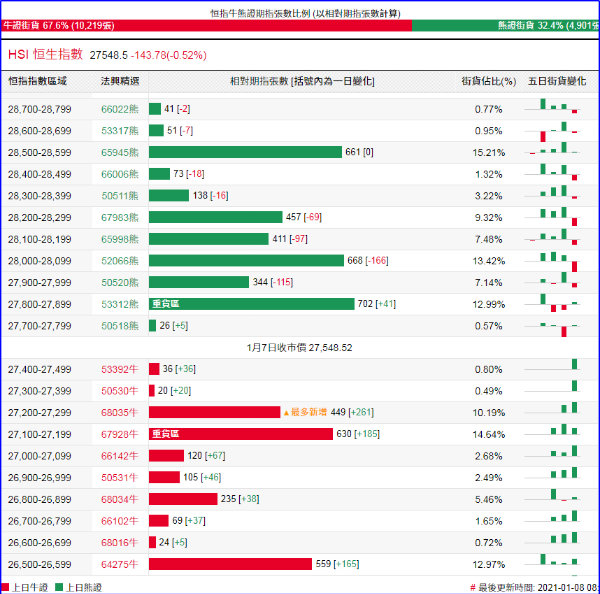
Task: Click red bar for 26,800-26,899 zone
Action: coord(183,499)
